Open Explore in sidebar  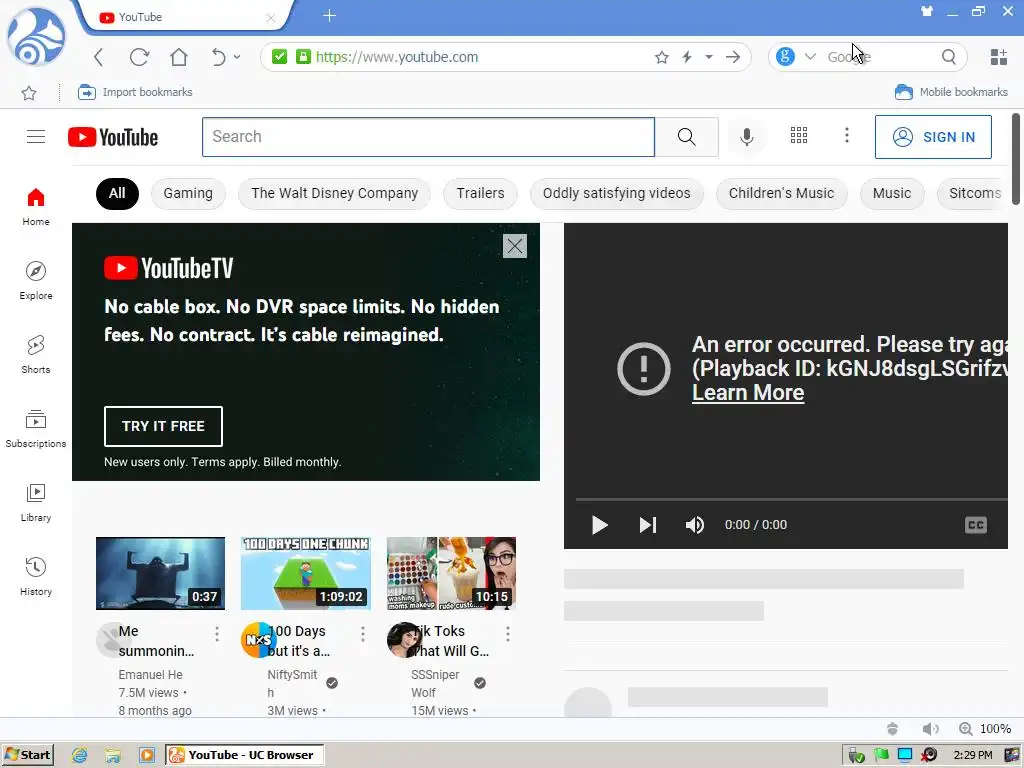coord(36,281)
